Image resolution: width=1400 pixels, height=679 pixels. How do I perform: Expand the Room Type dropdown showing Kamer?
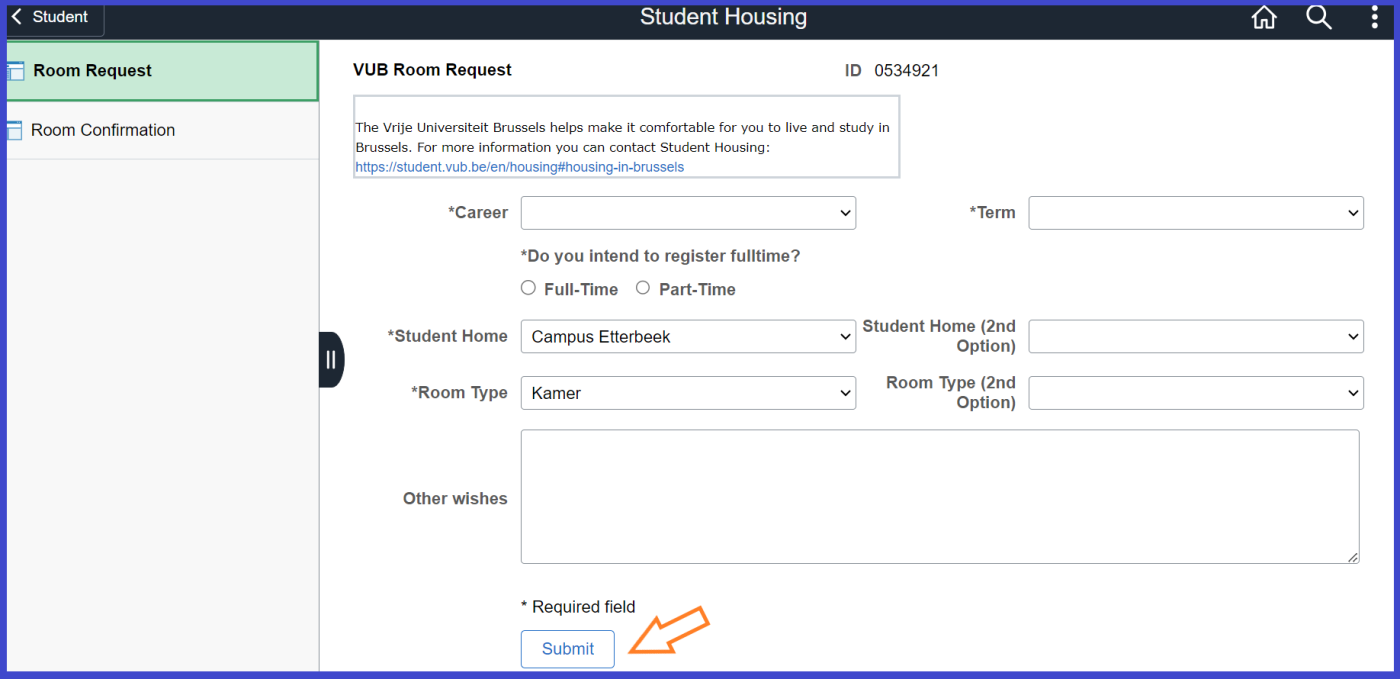pyautogui.click(x=688, y=393)
